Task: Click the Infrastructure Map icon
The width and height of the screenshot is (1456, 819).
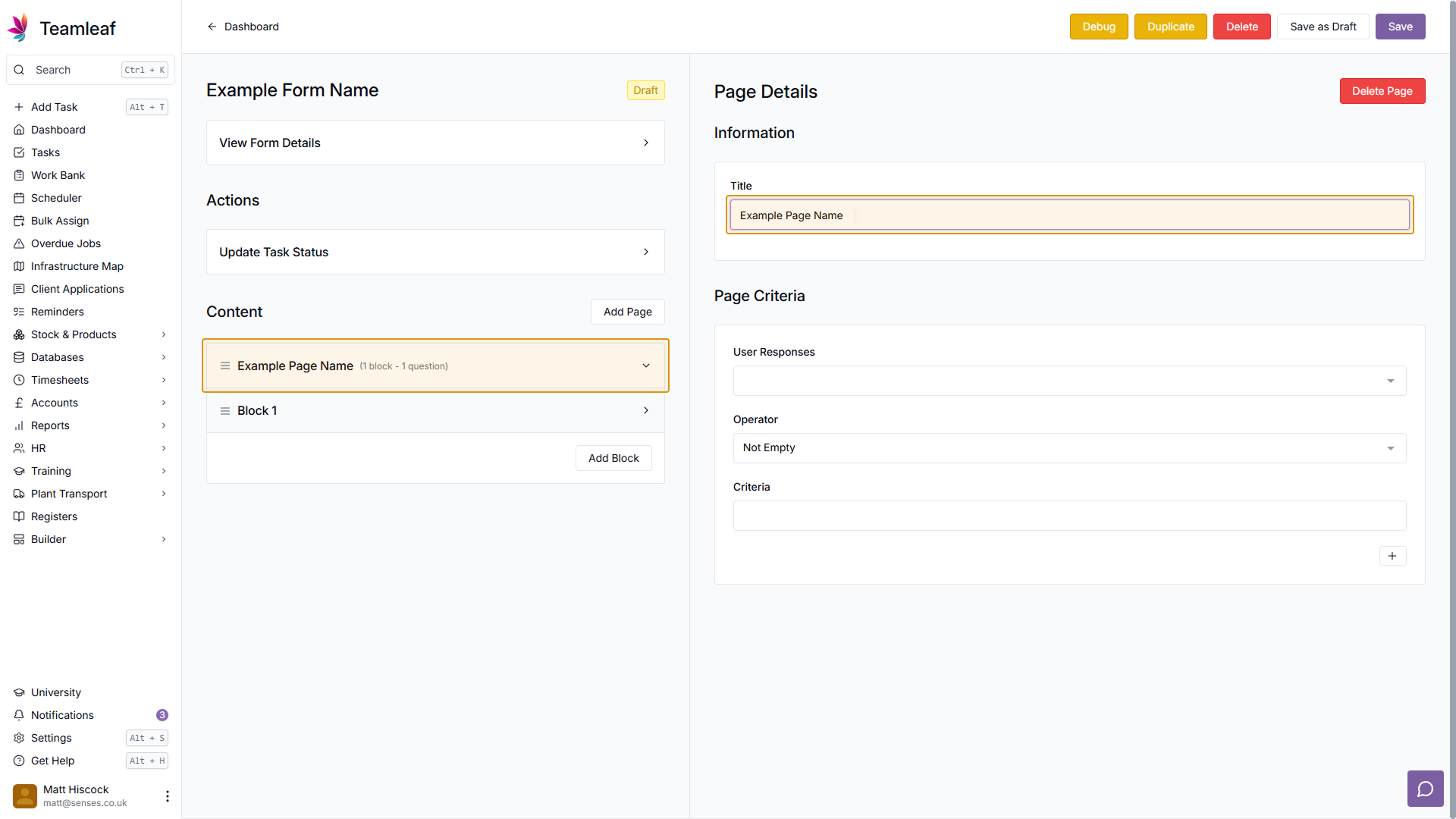Action: [x=19, y=266]
